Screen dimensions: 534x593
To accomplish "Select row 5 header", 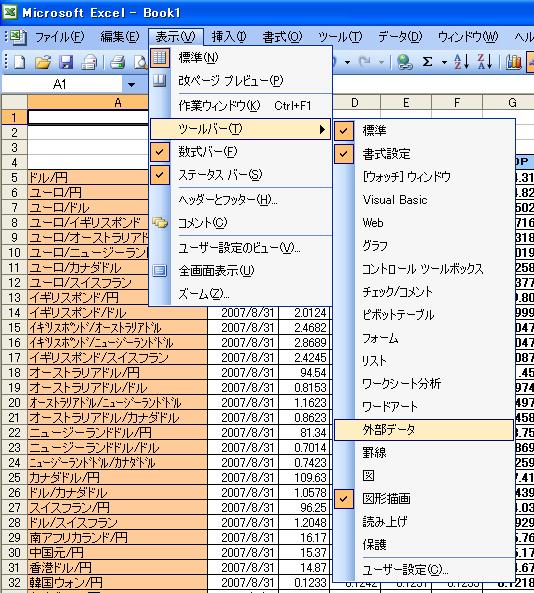I will [14, 177].
